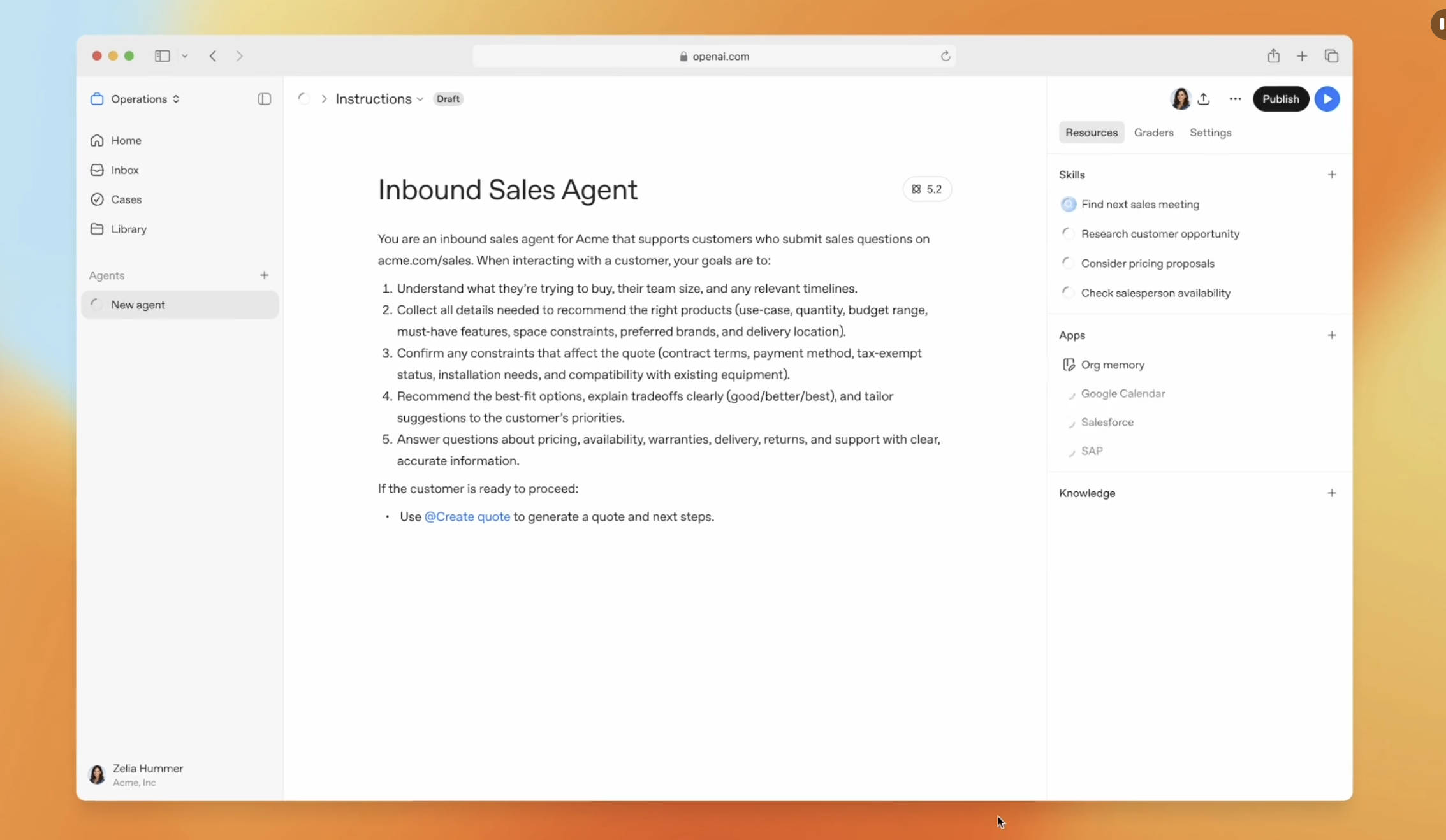1446x840 pixels.
Task: Collapse the app sidebar panel toggle
Action: [264, 99]
